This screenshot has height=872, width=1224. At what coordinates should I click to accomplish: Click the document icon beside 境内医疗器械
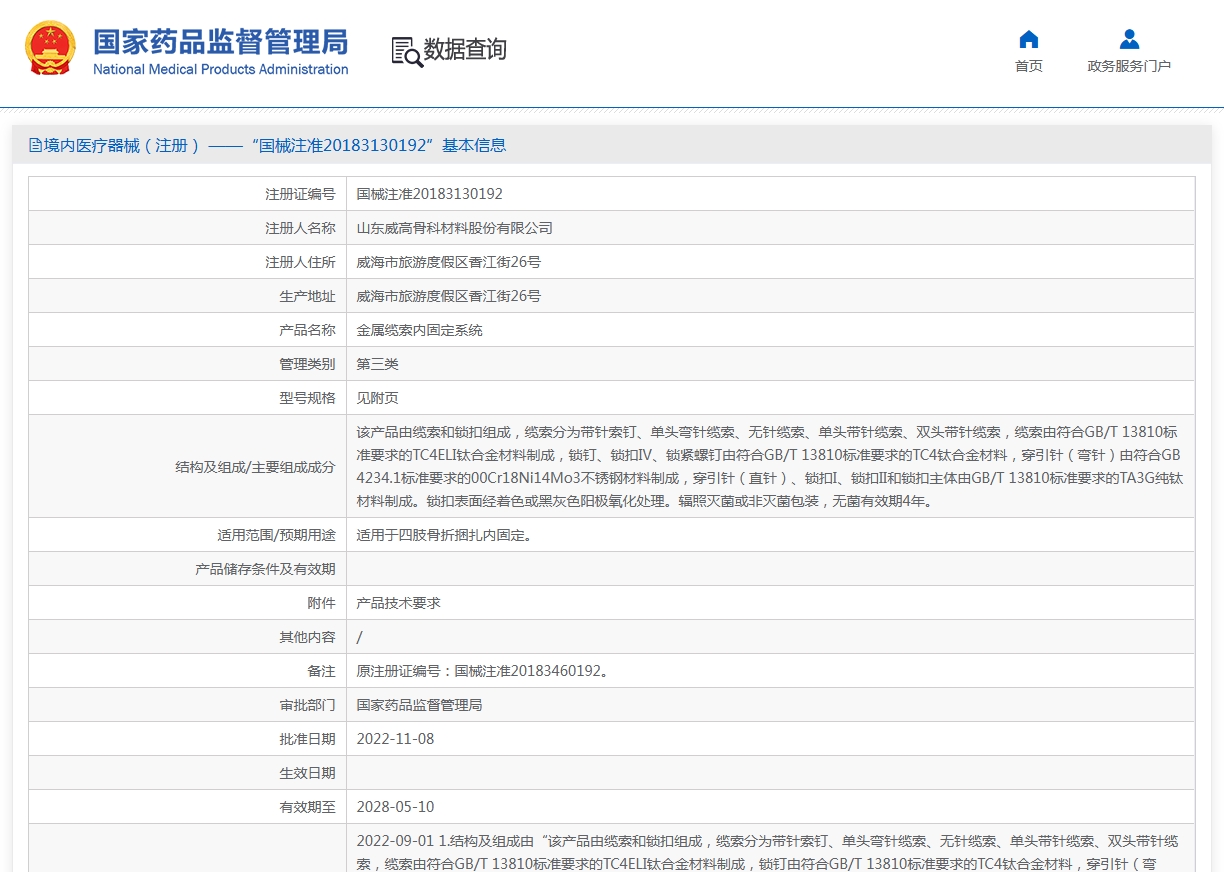point(36,145)
